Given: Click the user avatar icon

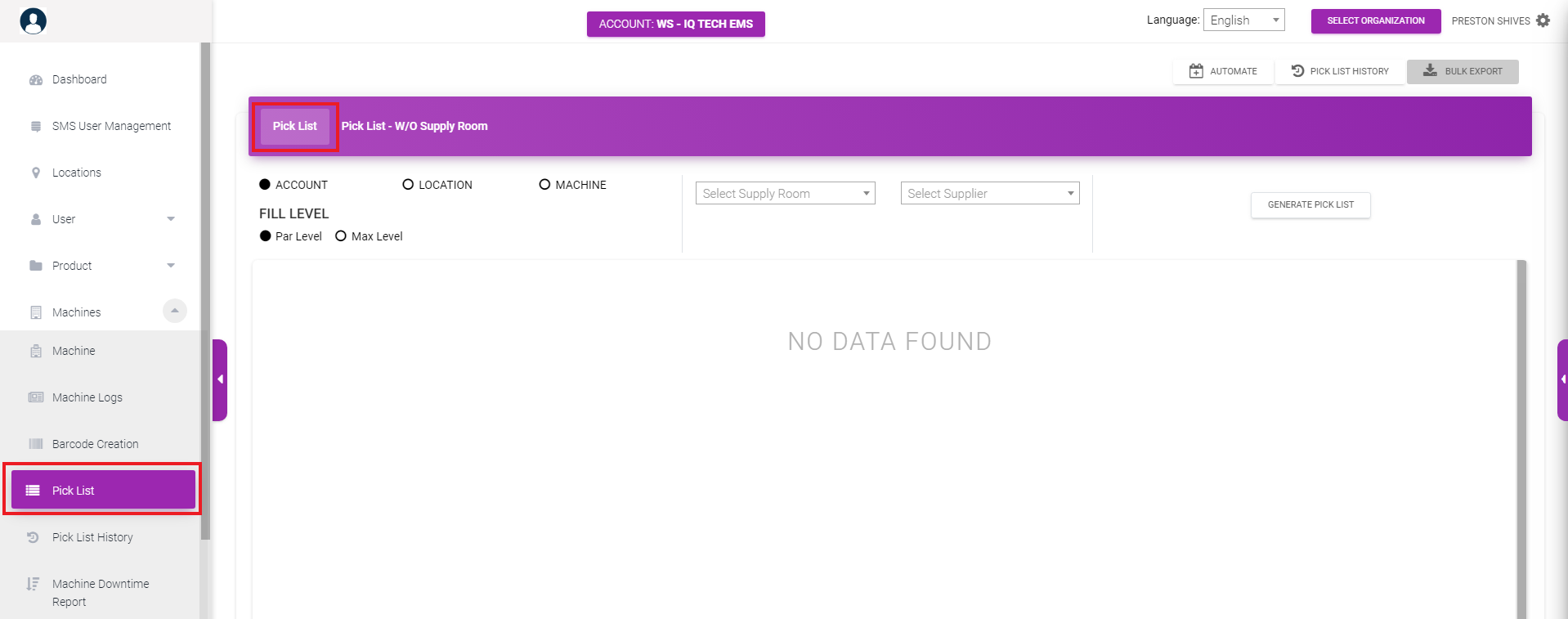Looking at the screenshot, I should click(x=34, y=21).
